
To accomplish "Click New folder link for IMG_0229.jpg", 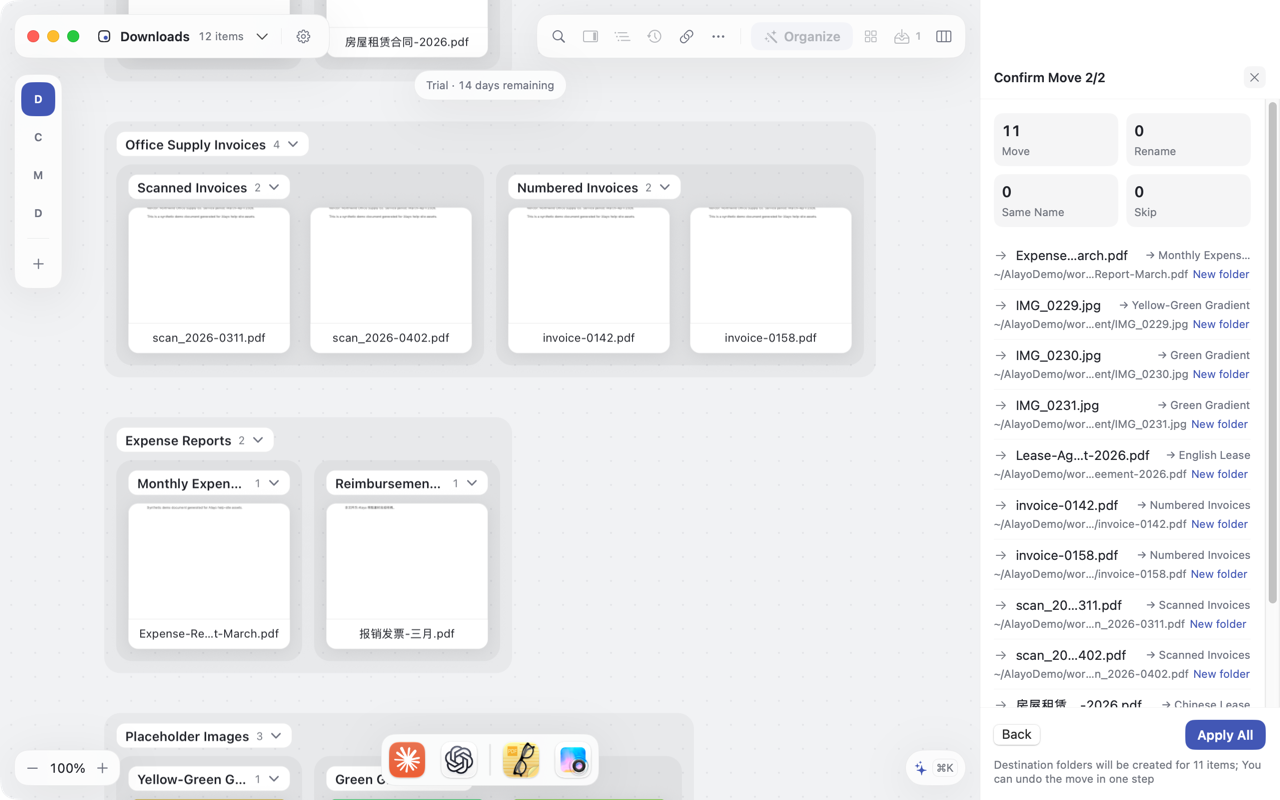I will (x=1221, y=324).
